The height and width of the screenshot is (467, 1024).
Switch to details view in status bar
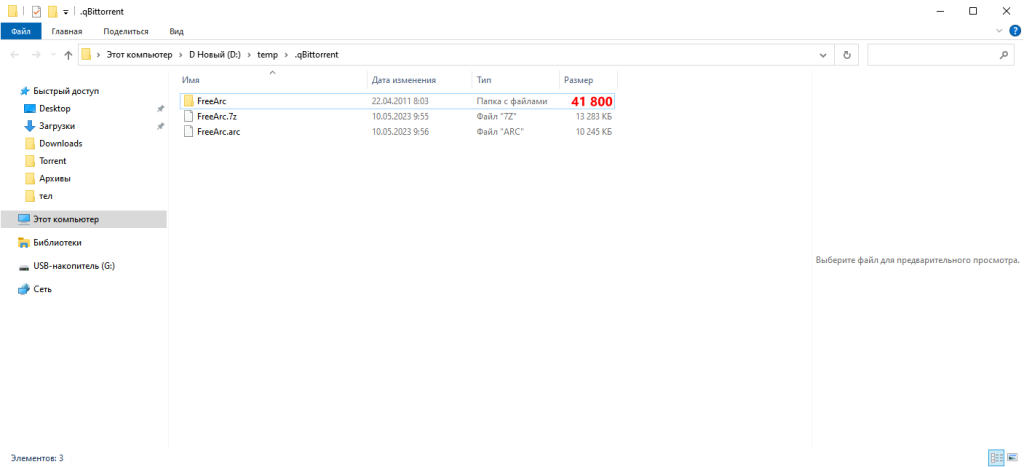[996, 458]
